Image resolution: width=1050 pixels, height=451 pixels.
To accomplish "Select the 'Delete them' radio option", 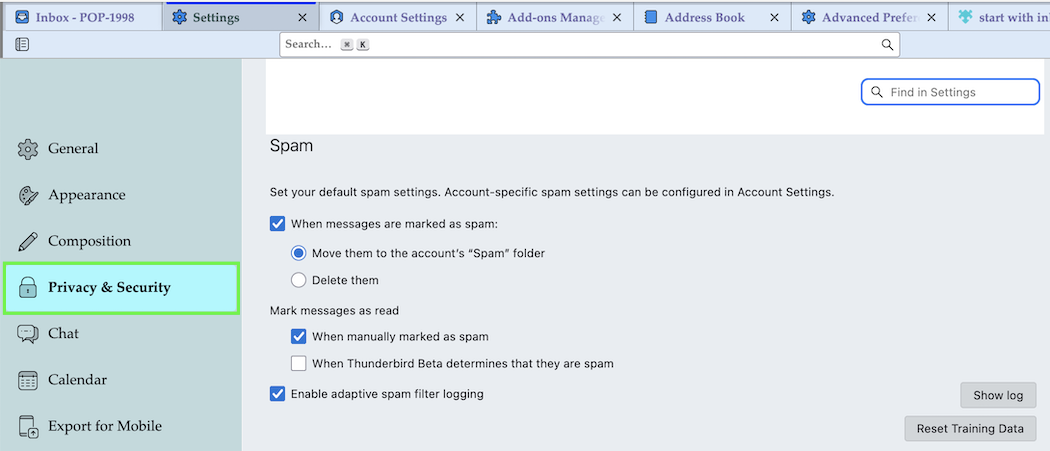I will point(298,280).
